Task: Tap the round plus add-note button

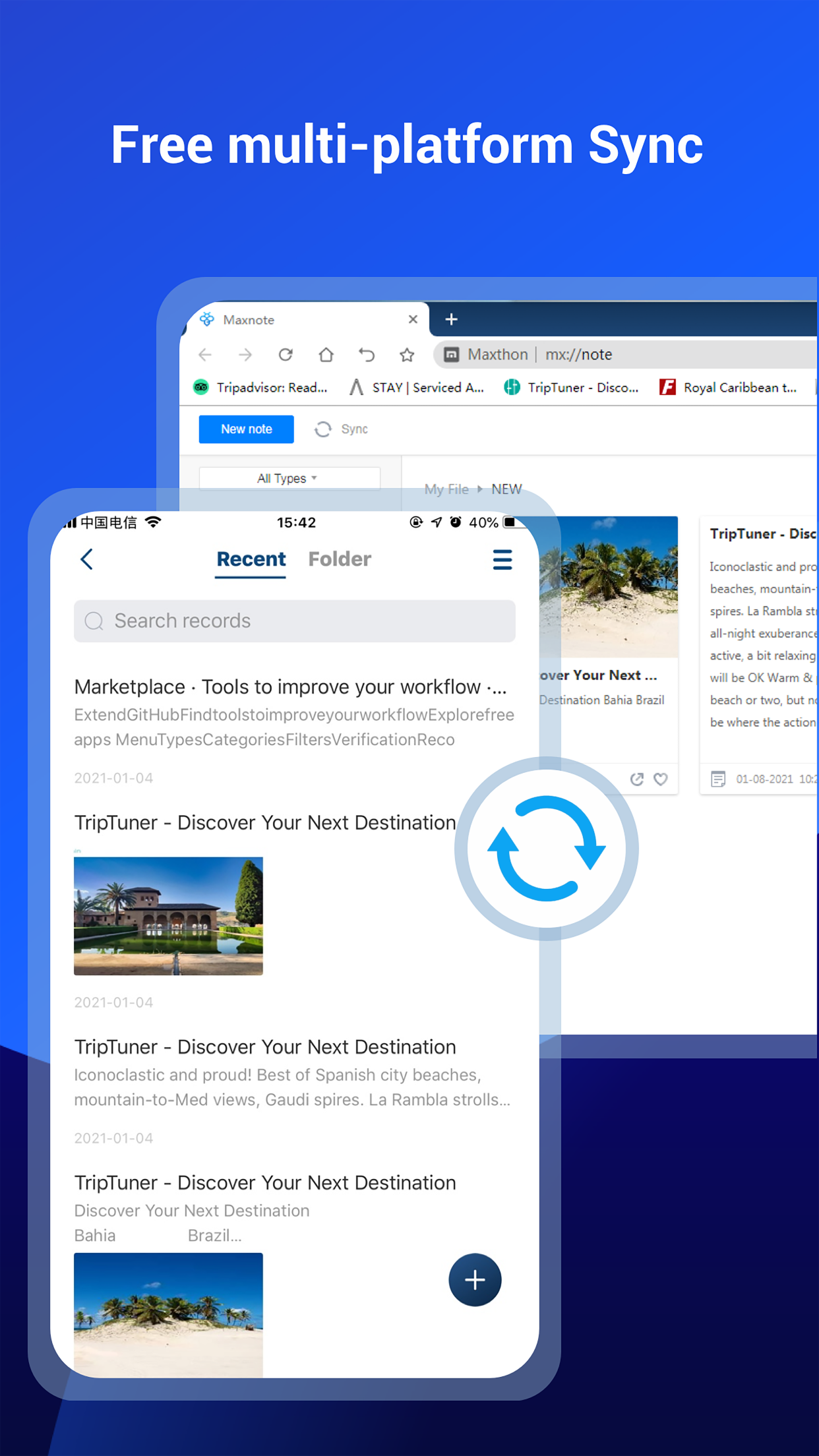Action: point(475,1280)
